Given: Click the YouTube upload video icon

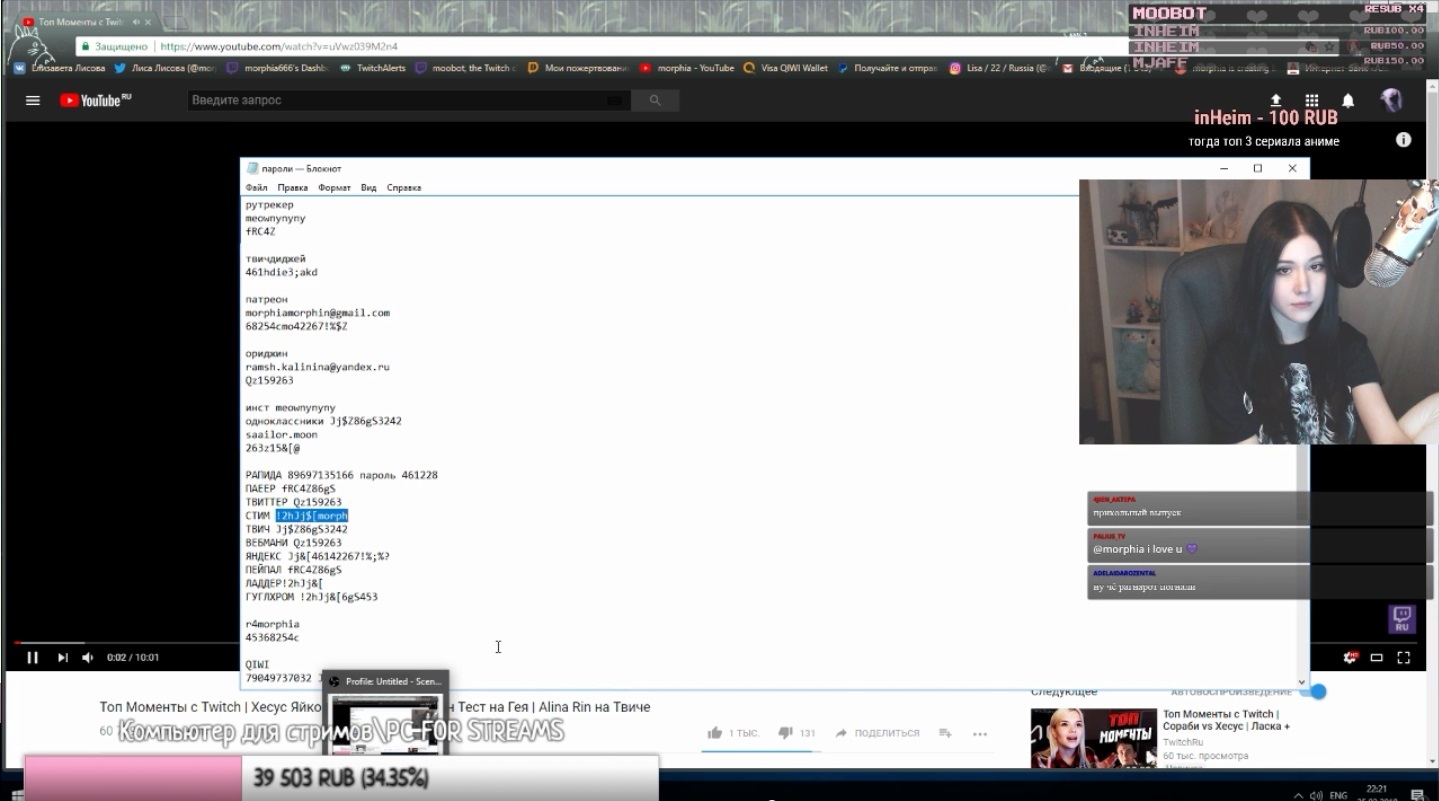Looking at the screenshot, I should pyautogui.click(x=1276, y=100).
